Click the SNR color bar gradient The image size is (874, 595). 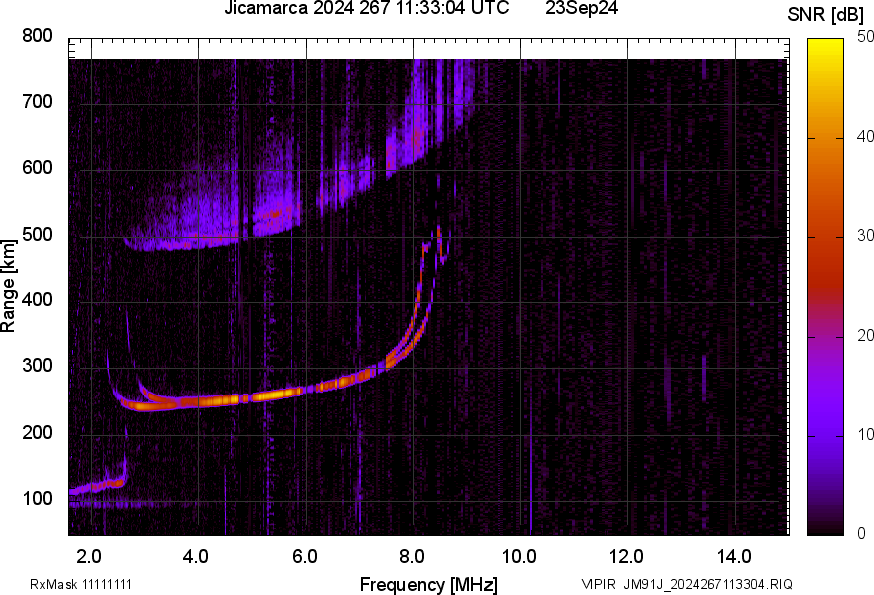pos(825,287)
